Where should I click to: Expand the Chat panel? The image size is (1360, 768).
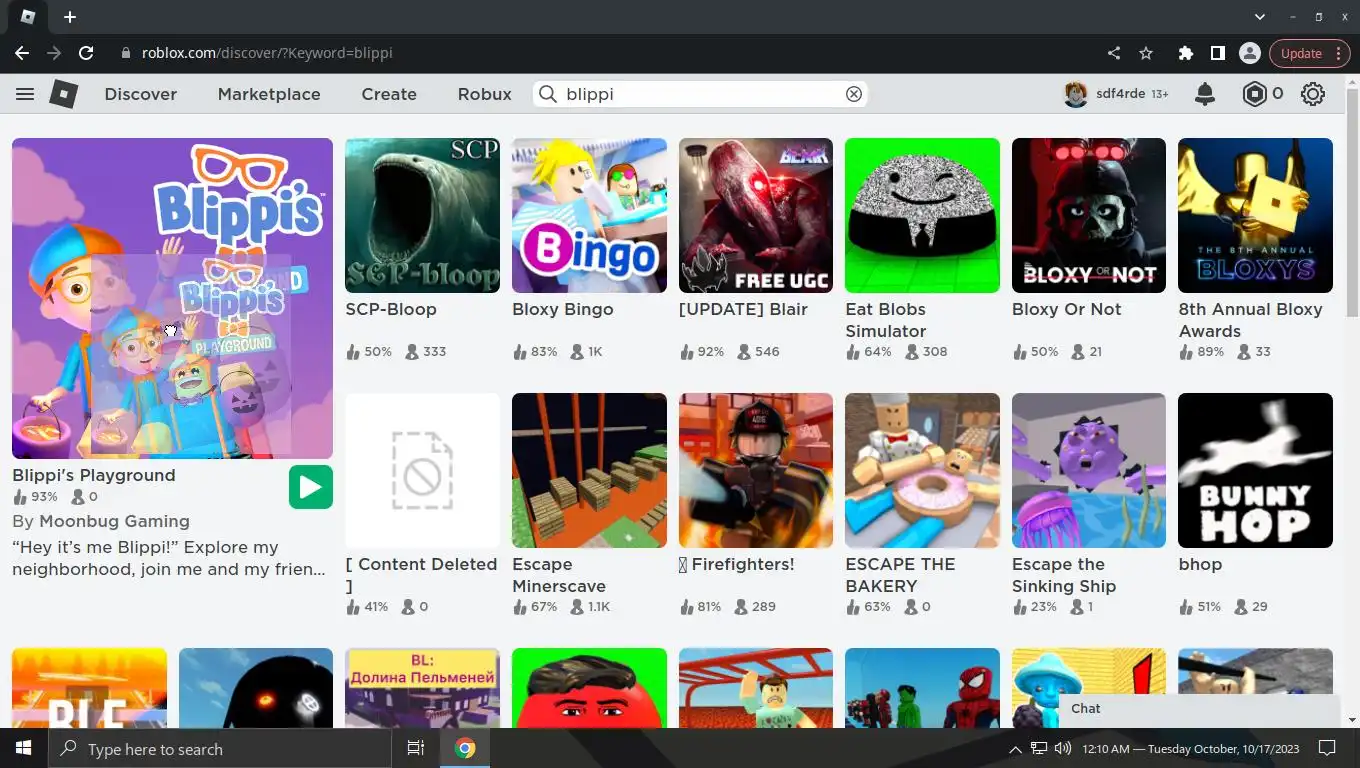coord(1200,709)
